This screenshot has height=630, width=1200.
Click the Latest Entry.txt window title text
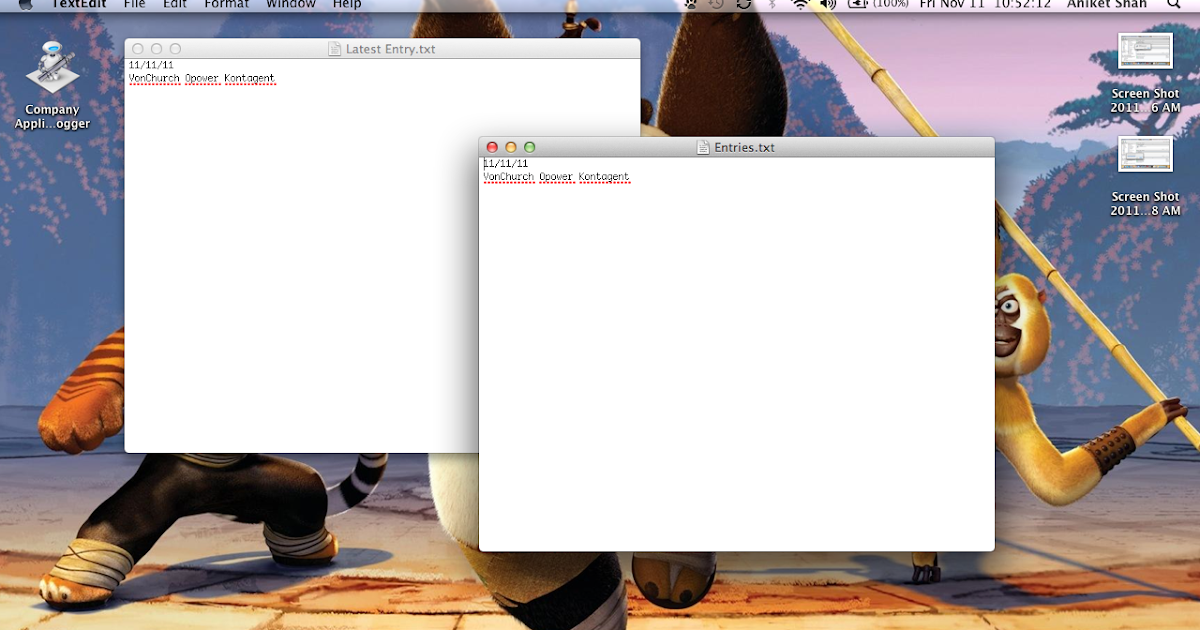tap(390, 49)
